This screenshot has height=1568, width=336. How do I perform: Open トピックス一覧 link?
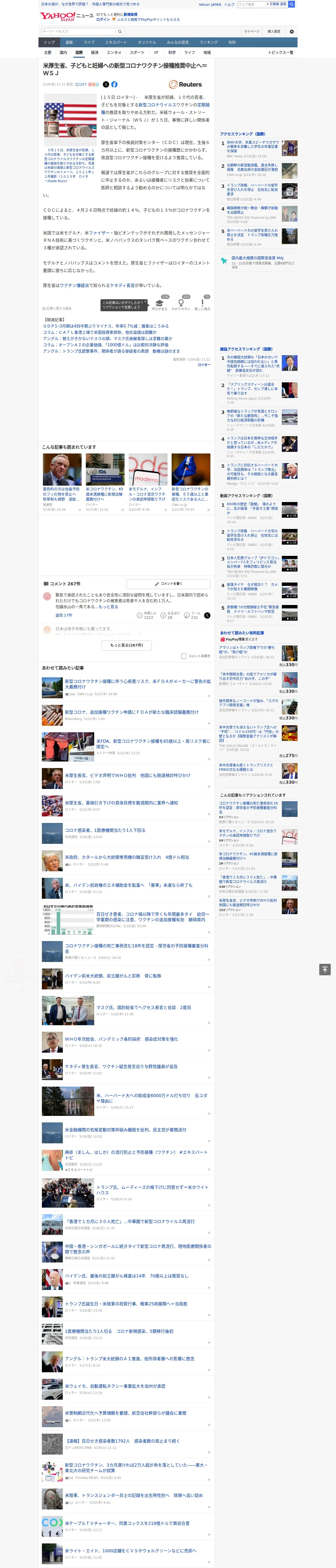281,52
